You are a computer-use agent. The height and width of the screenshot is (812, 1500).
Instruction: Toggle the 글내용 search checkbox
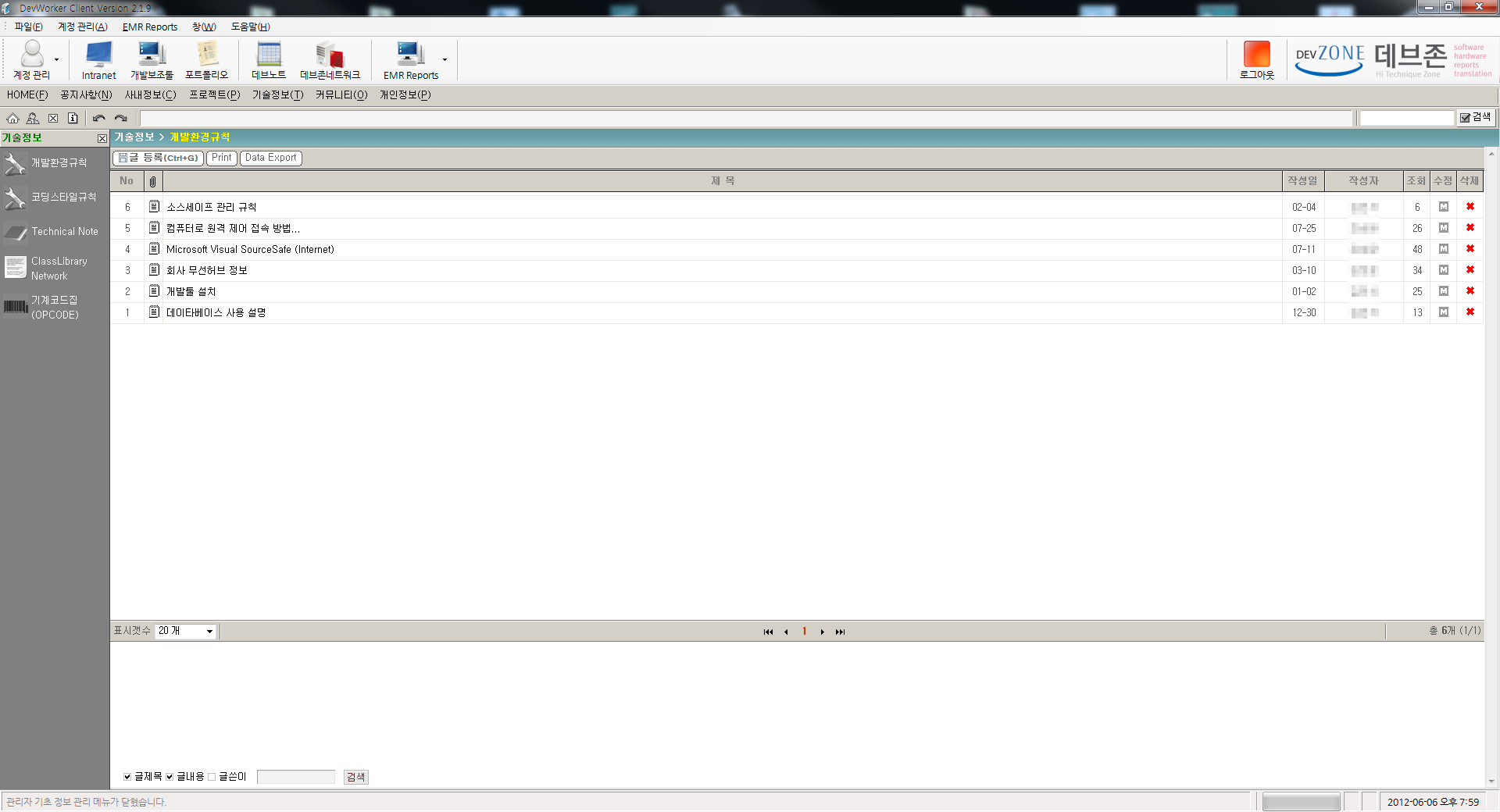point(170,777)
